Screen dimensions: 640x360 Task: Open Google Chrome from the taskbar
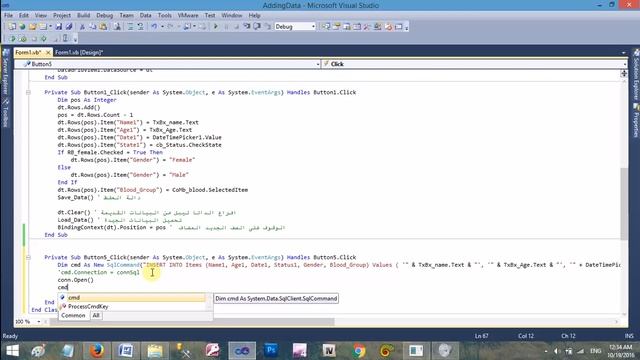[x=359, y=351]
